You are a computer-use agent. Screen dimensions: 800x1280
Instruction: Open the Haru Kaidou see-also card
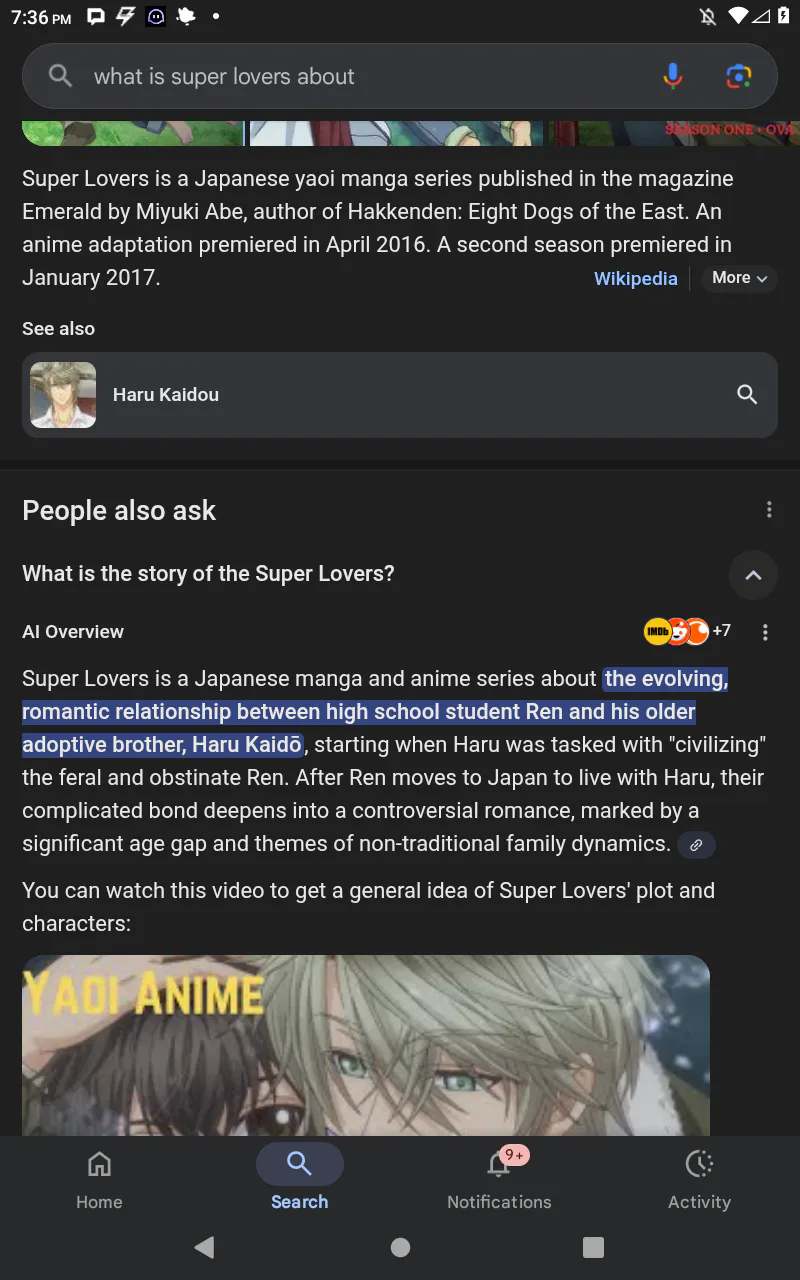point(400,394)
